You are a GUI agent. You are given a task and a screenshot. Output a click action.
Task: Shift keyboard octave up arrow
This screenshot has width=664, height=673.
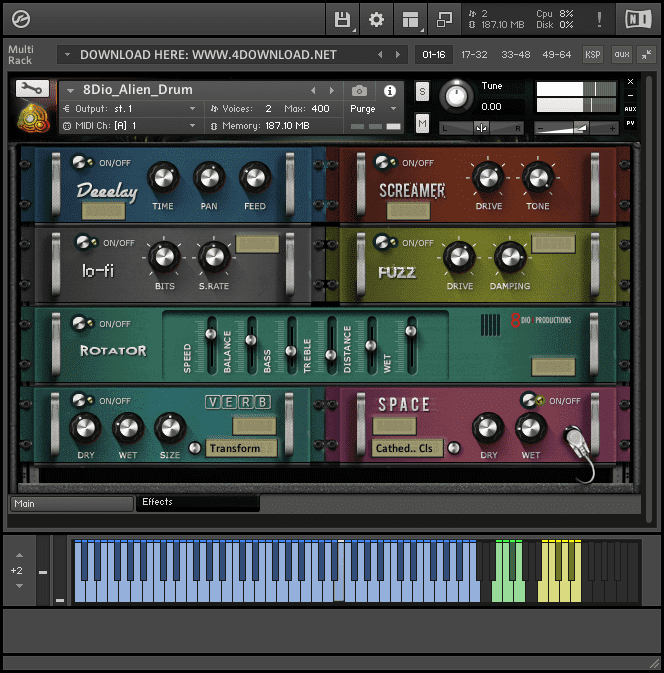tap(19, 555)
